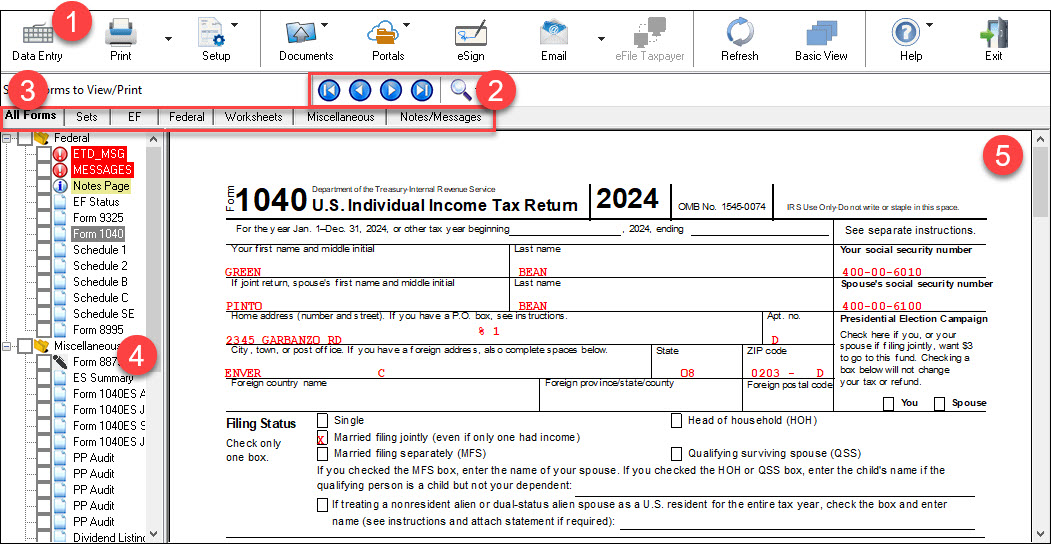Go to the next form page

pos(391,90)
